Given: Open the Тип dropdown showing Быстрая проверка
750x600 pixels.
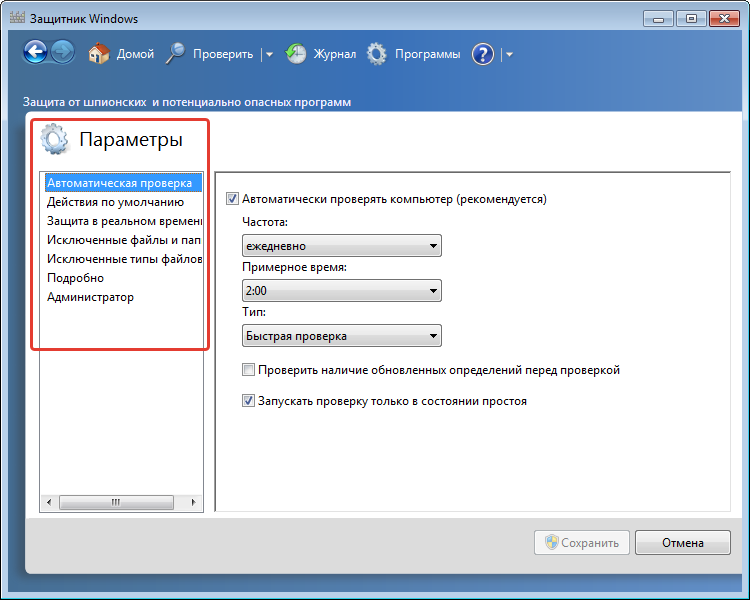Looking at the screenshot, I should [342, 335].
